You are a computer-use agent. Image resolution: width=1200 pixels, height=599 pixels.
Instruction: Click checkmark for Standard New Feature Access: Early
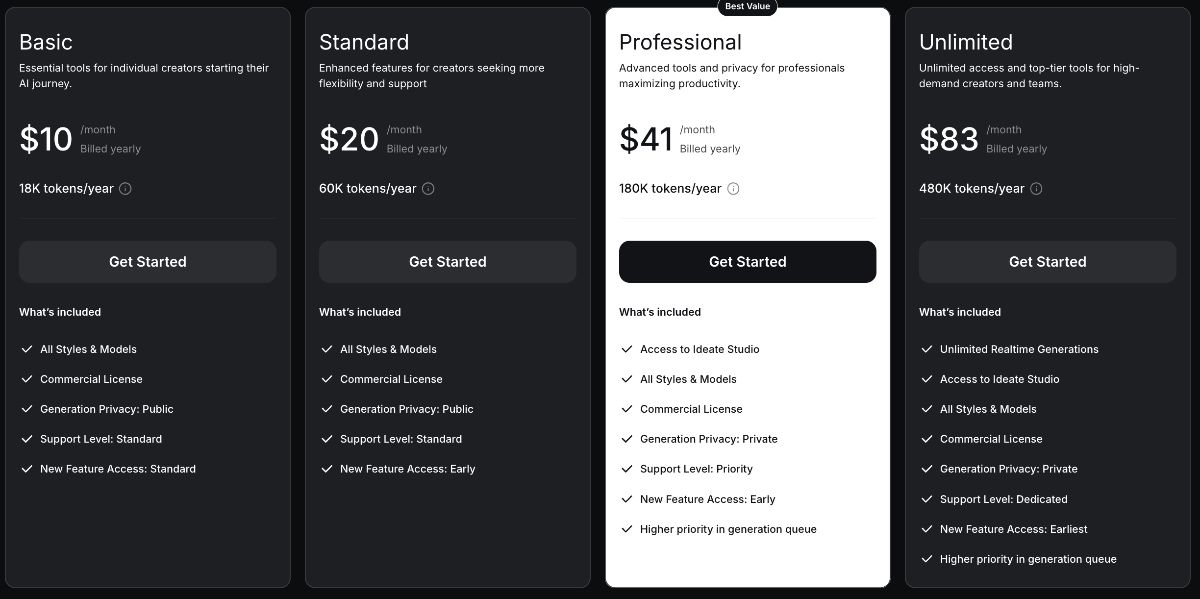click(327, 469)
